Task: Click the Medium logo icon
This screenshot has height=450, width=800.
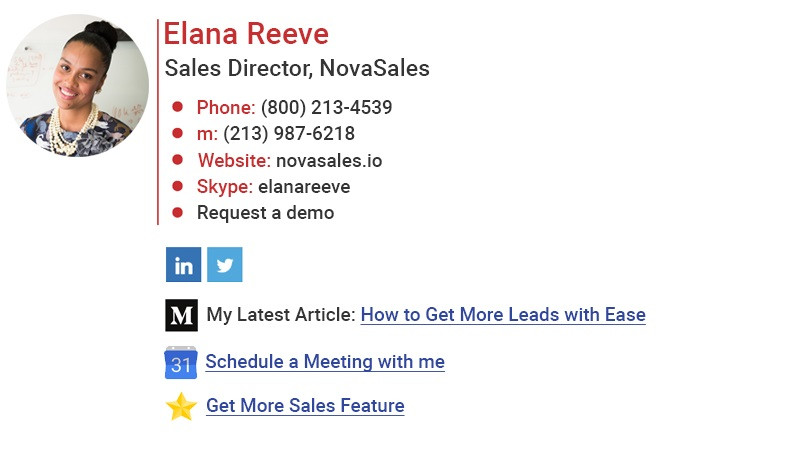Action: (x=181, y=315)
